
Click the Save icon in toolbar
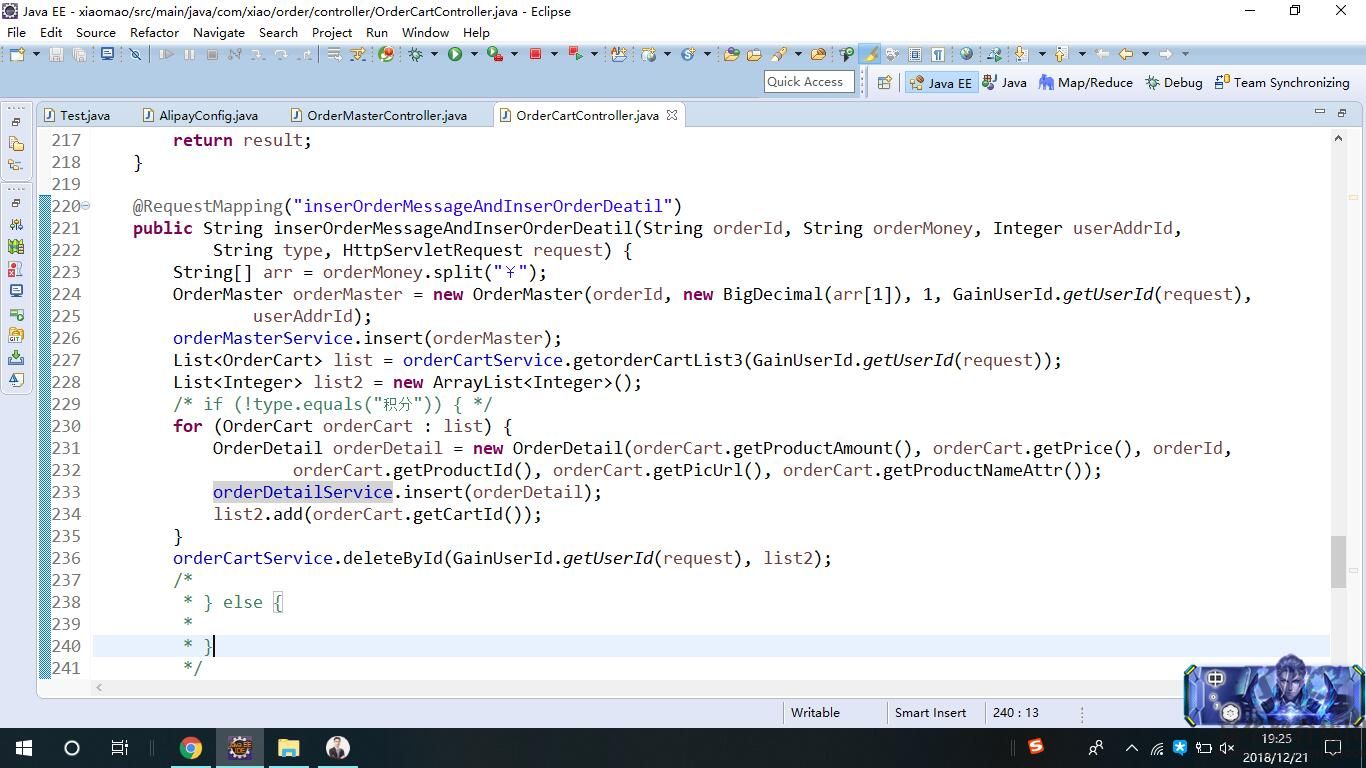[x=56, y=54]
